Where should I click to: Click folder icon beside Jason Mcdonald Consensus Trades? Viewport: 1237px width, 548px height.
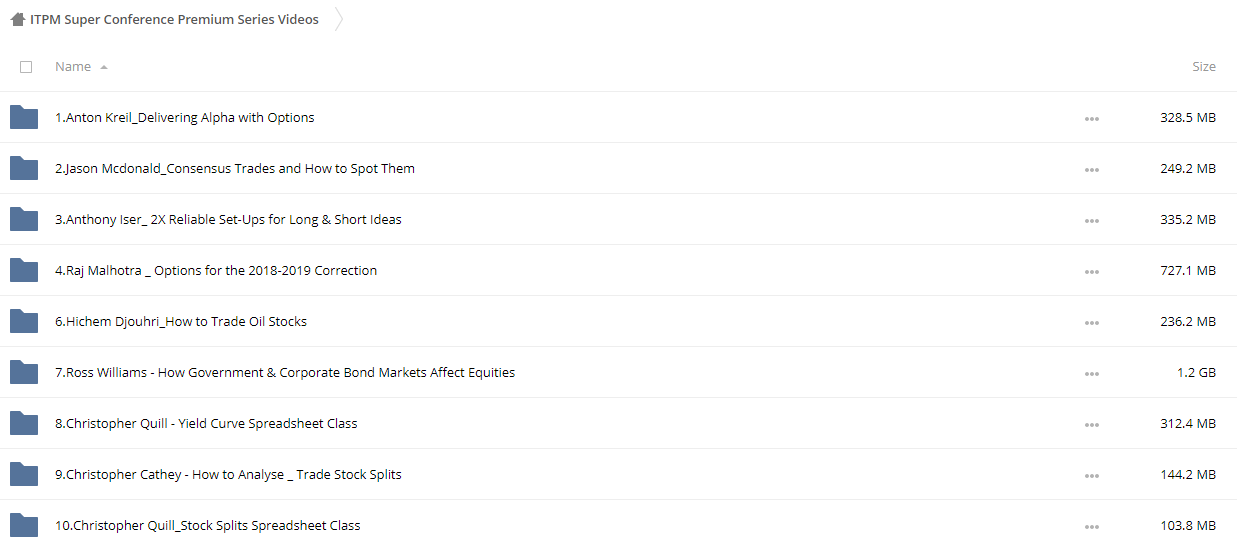24,168
